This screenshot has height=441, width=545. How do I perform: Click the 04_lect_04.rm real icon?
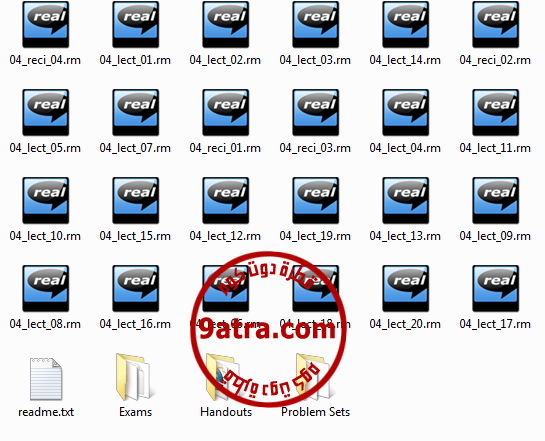406,112
